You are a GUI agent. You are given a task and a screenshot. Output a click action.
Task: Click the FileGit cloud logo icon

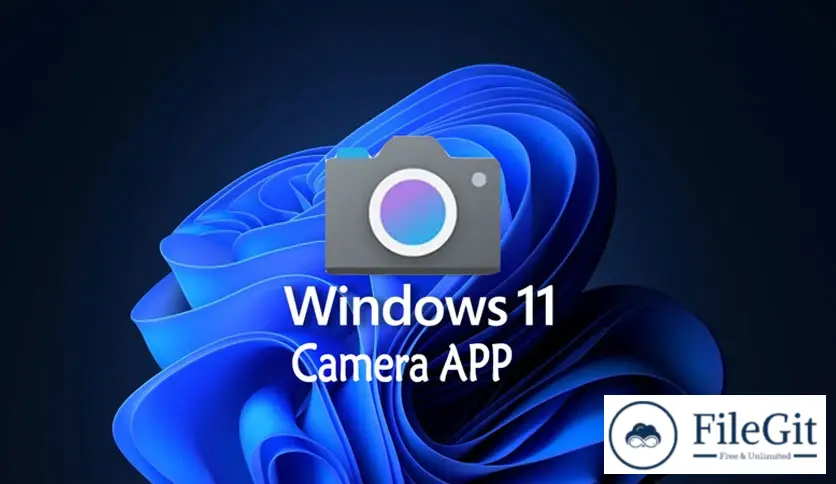(643, 434)
